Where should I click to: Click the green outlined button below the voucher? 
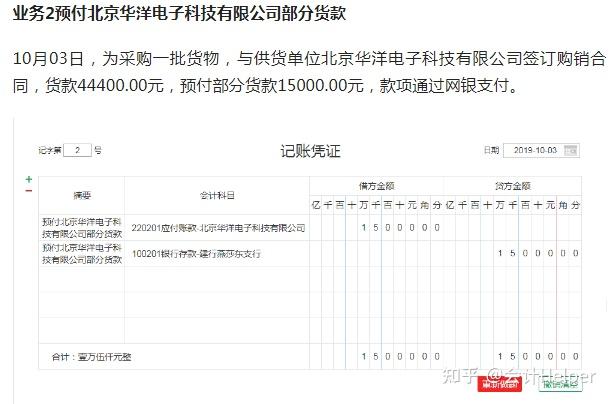tap(560, 384)
